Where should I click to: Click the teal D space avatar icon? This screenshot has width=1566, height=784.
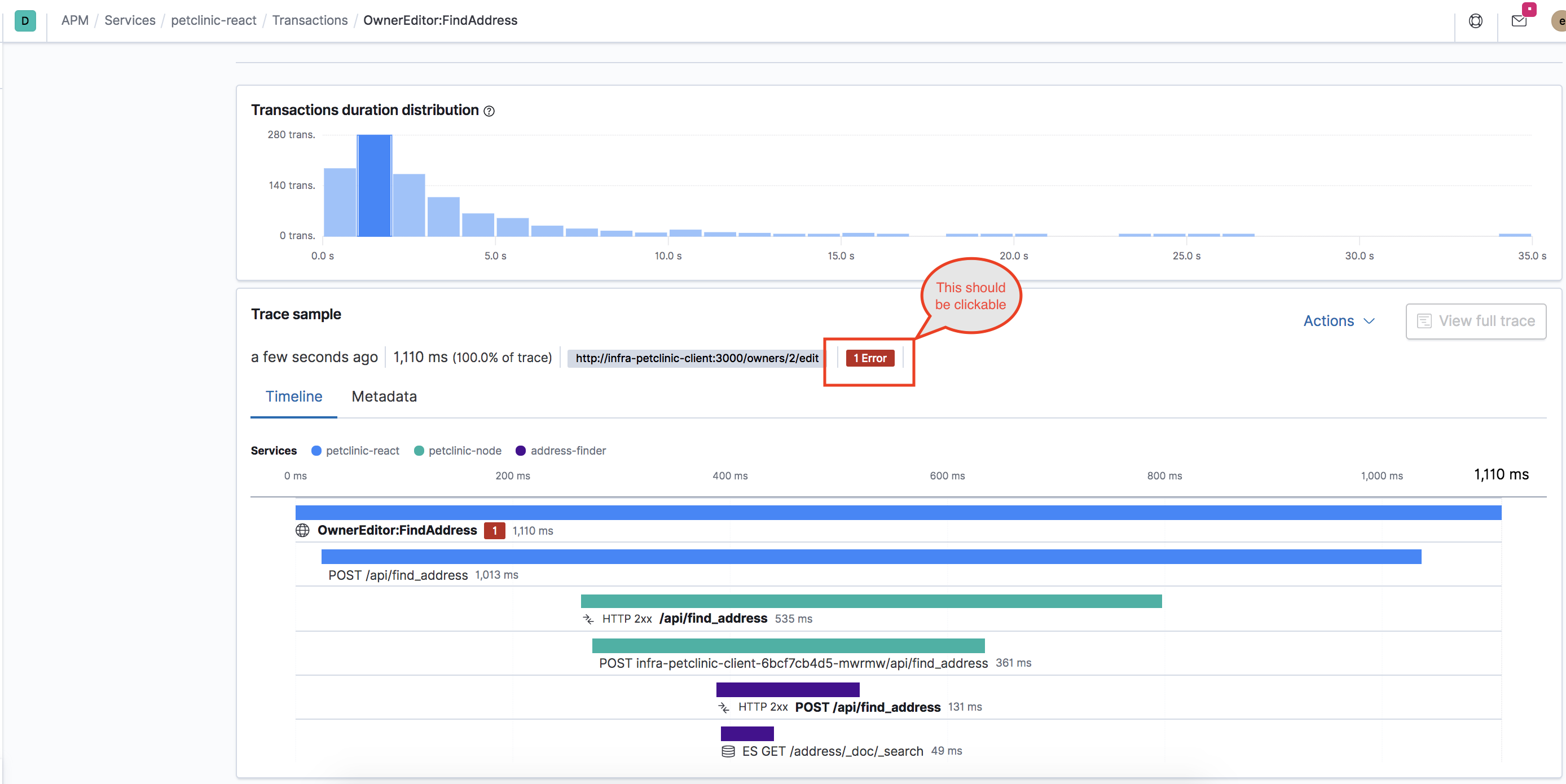pyautogui.click(x=25, y=21)
